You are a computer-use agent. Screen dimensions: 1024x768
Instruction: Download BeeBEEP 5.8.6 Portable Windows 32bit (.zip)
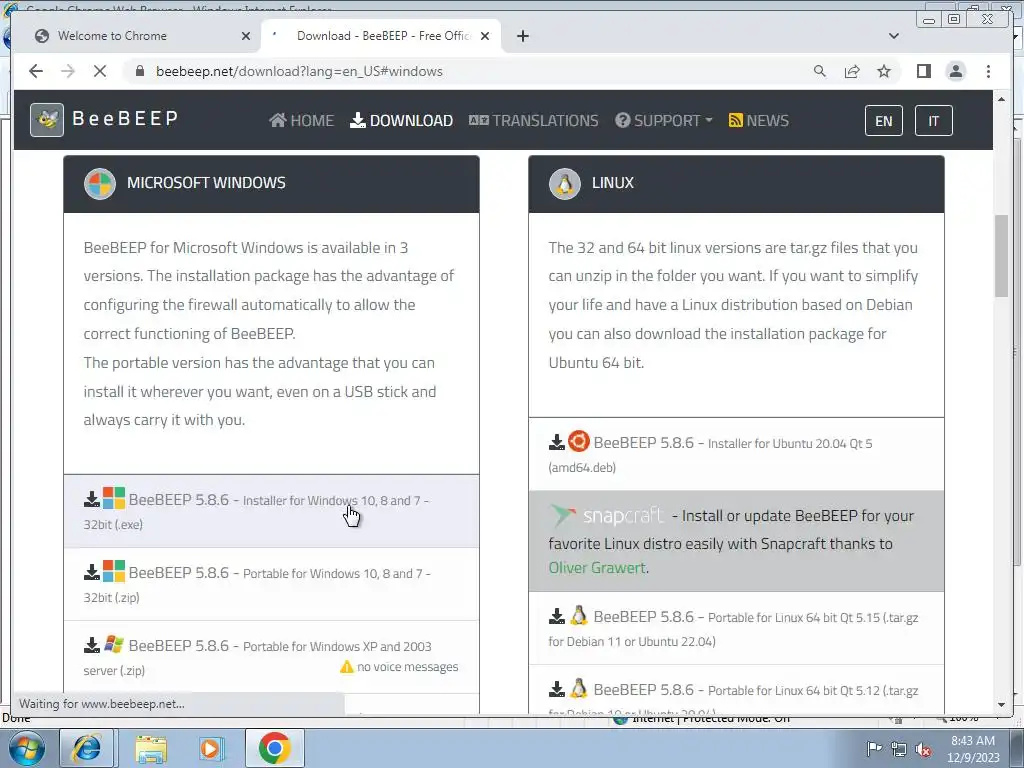point(271,584)
